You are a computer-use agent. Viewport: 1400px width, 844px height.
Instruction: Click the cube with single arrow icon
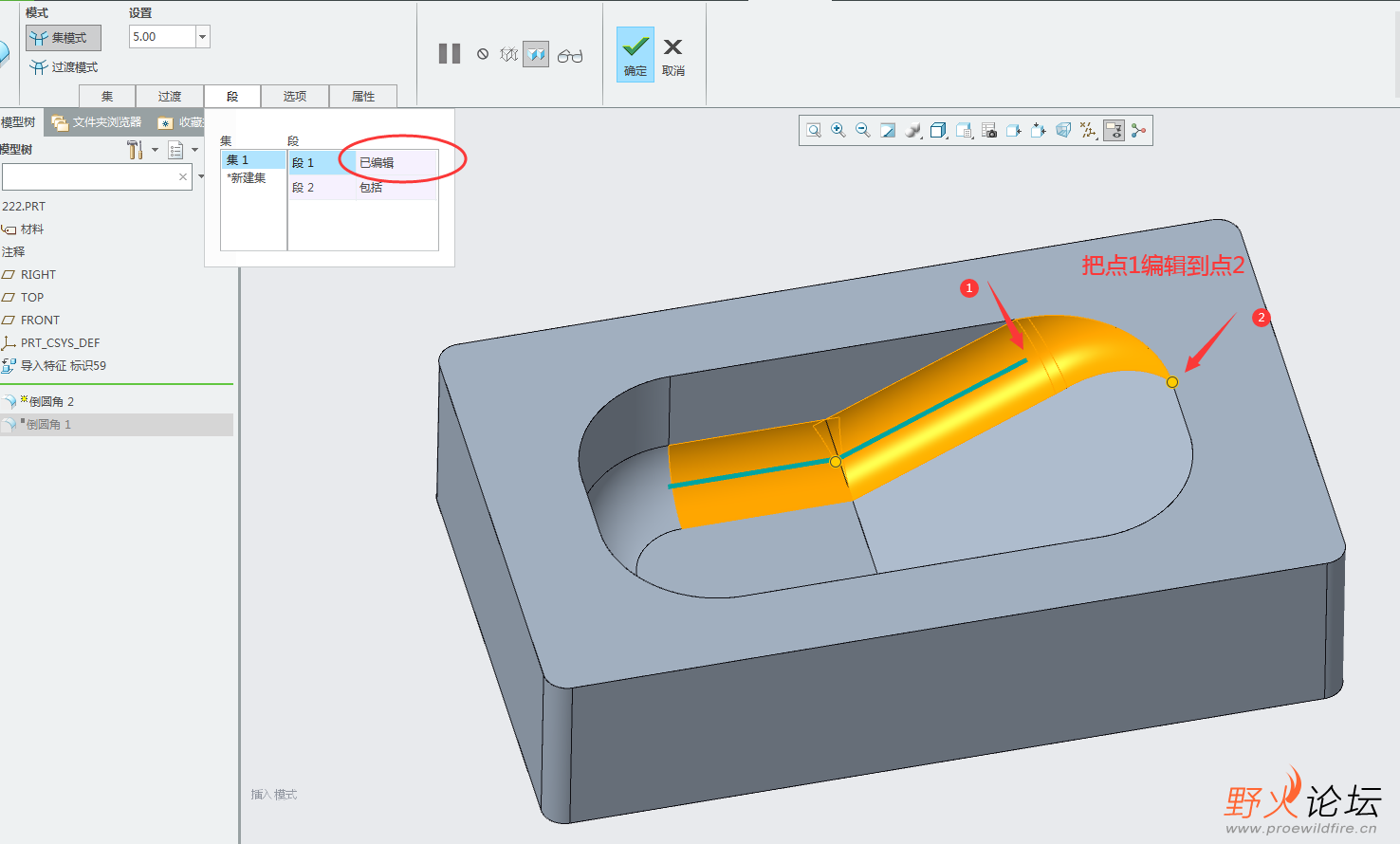coord(1014,131)
